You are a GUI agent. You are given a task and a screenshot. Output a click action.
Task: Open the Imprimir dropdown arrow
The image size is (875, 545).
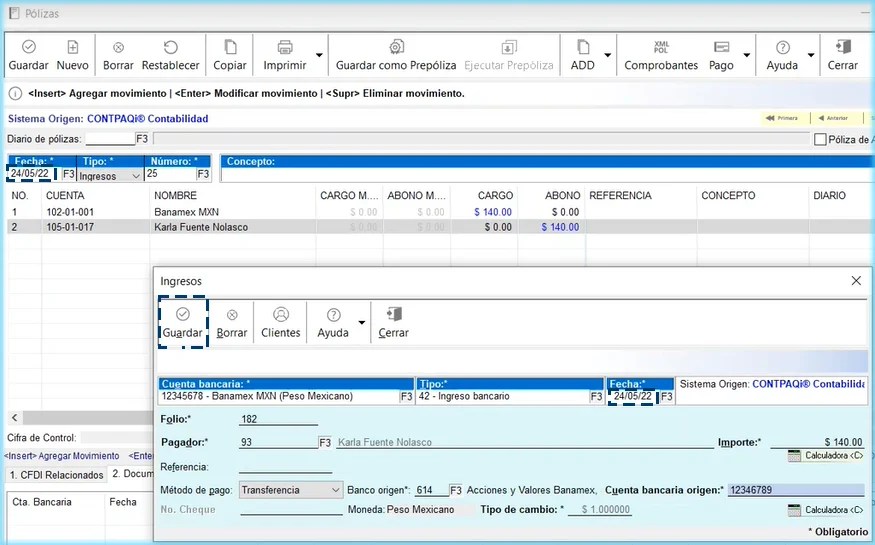click(319, 55)
